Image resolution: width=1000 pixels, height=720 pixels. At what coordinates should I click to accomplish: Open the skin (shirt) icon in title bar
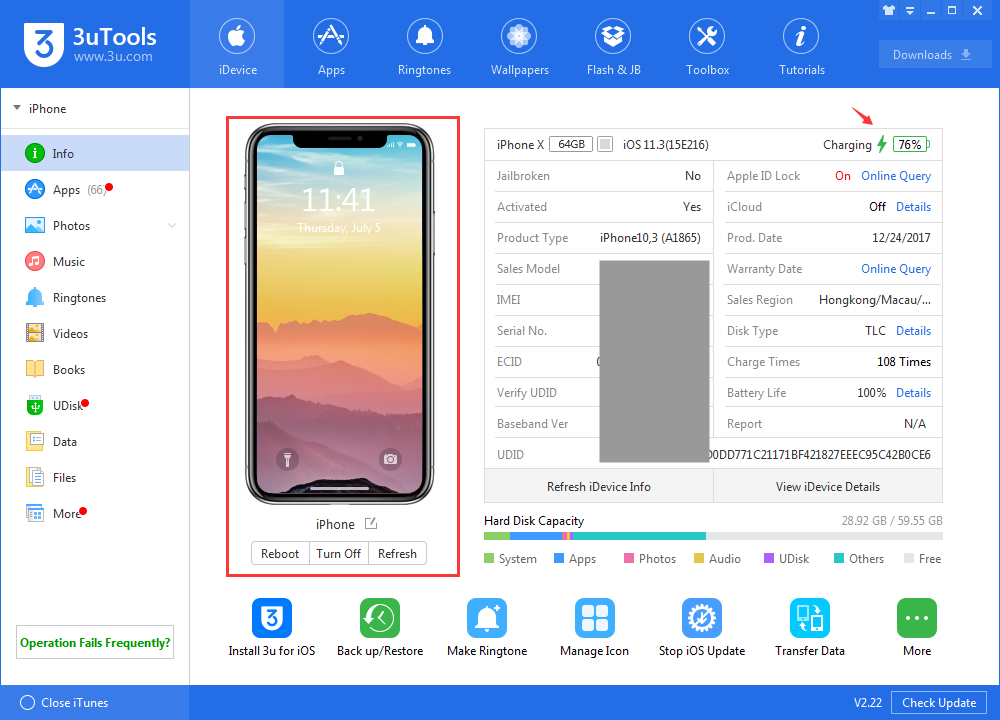pos(889,10)
